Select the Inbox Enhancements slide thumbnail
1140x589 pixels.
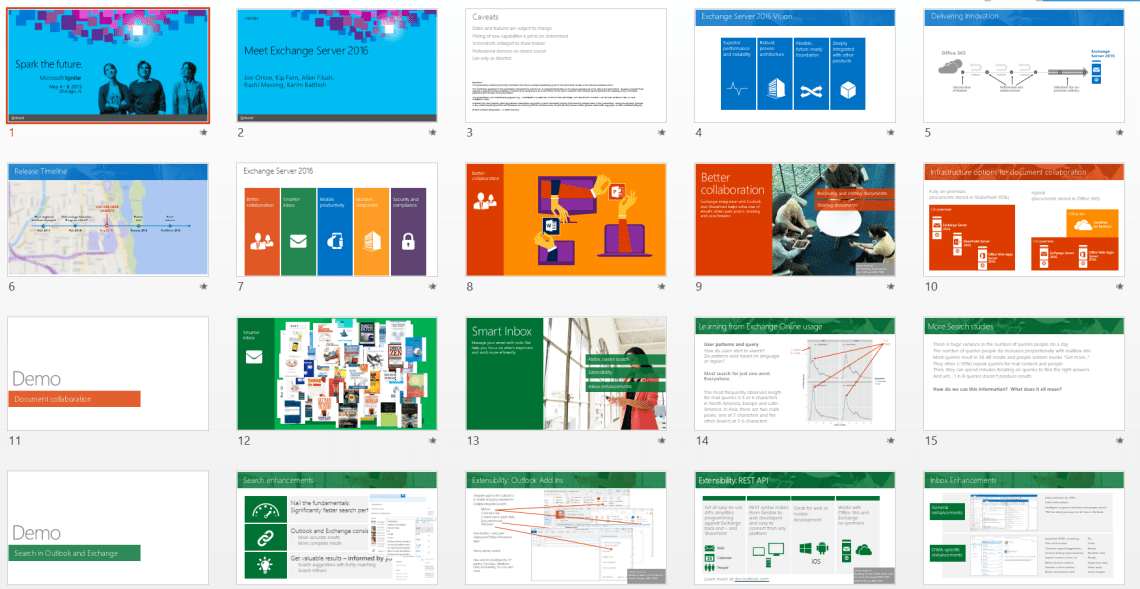point(1024,527)
